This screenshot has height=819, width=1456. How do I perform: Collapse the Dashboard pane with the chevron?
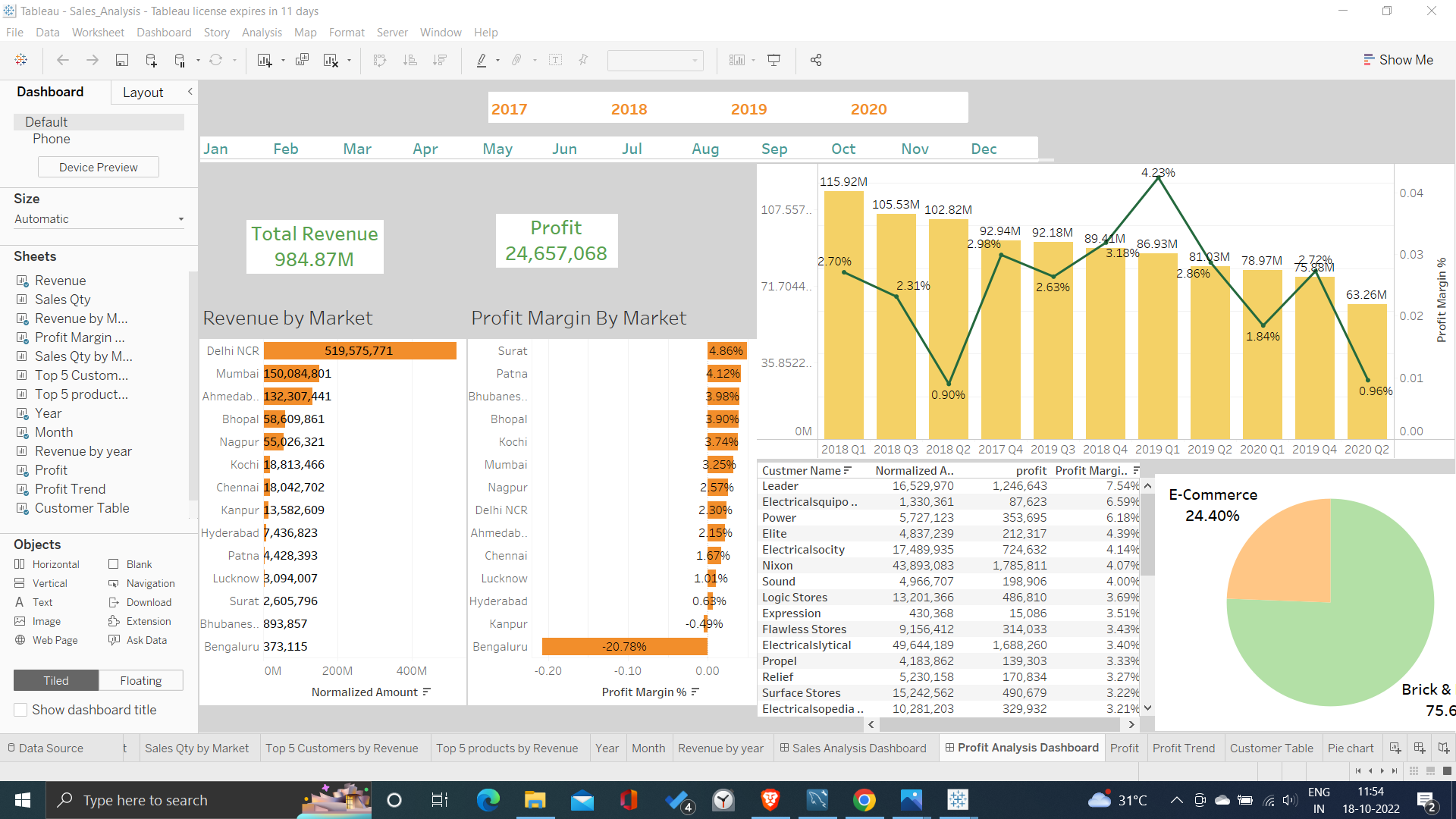(190, 92)
